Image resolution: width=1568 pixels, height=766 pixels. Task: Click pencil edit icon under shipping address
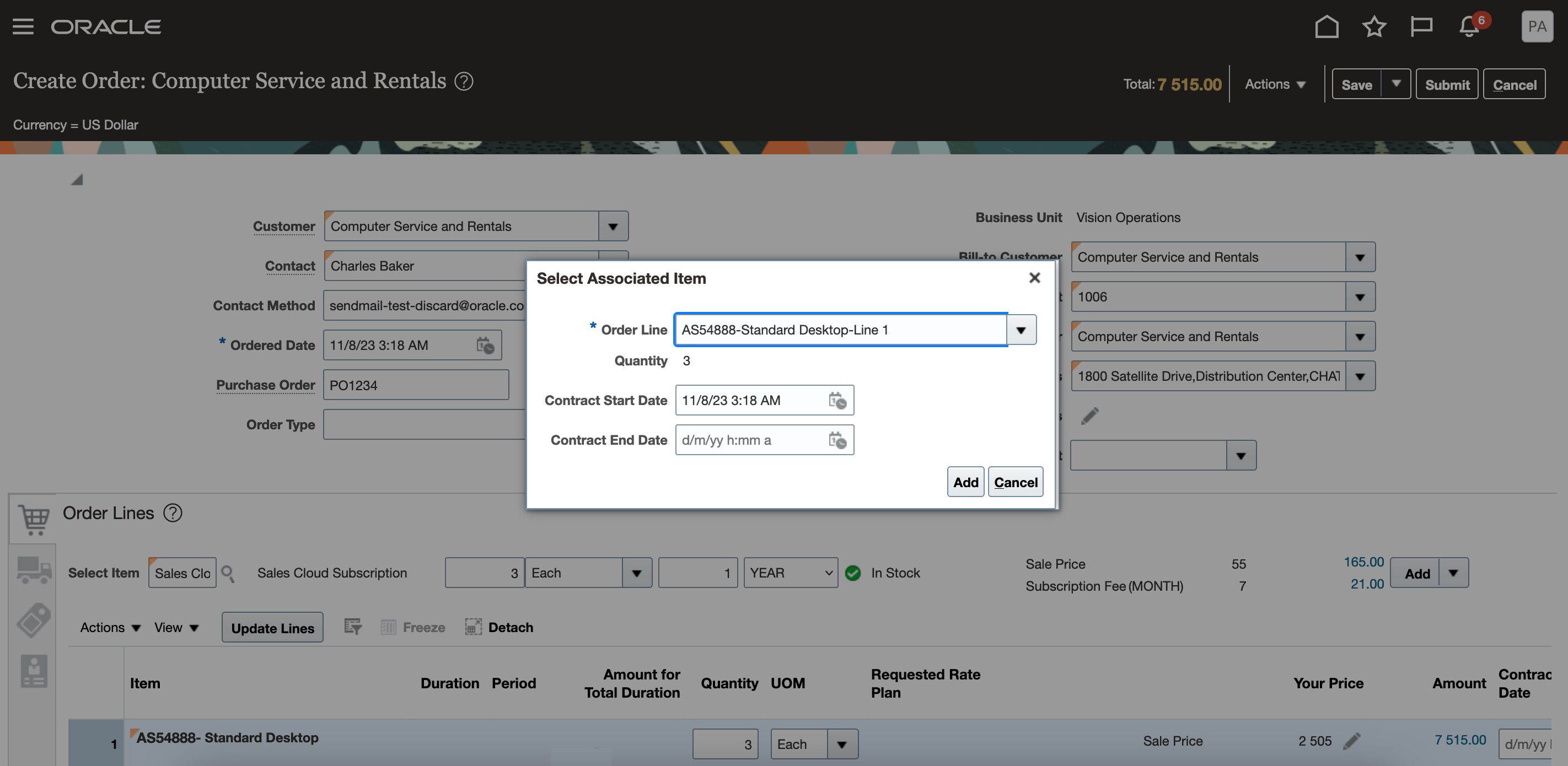(1089, 416)
